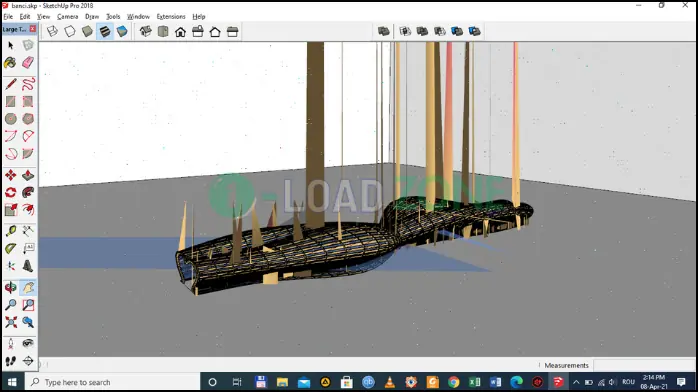Set camera to Left view
Viewport: 698px width, 392px height.
pos(232,31)
